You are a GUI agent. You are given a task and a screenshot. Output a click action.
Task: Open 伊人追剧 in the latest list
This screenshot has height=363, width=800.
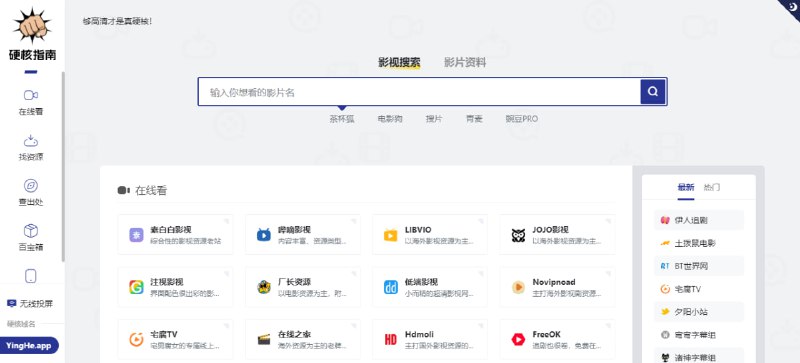pyautogui.click(x=698, y=221)
